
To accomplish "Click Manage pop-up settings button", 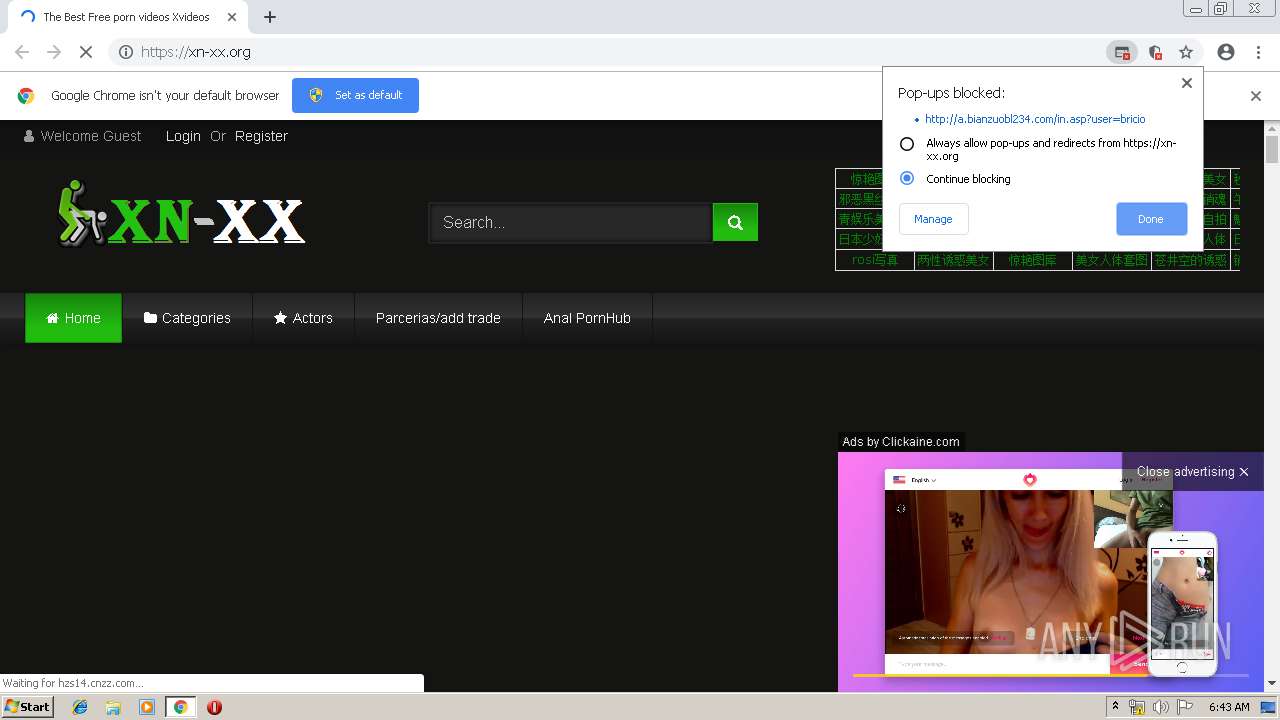I will [933, 219].
